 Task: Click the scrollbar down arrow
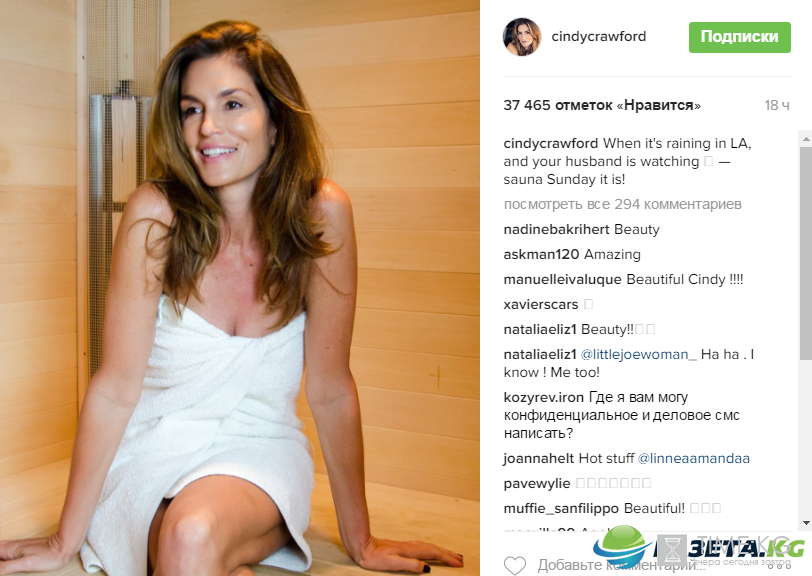coord(806,523)
